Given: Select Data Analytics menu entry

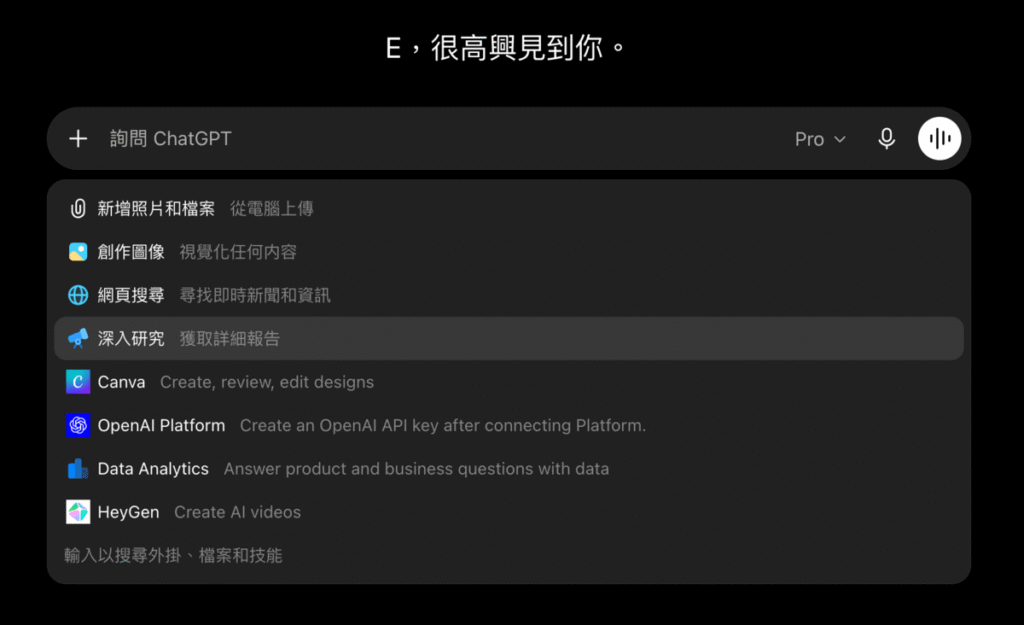Looking at the screenshot, I should click(509, 469).
